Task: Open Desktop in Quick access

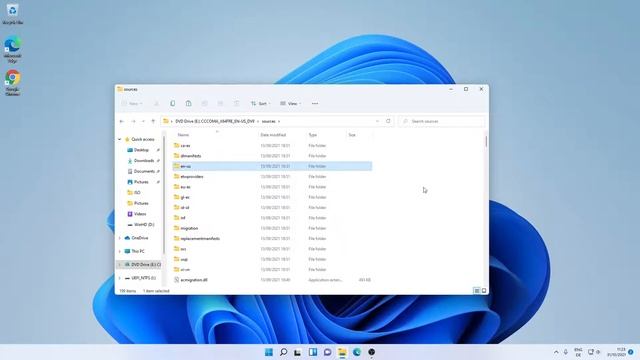Action: (142, 150)
